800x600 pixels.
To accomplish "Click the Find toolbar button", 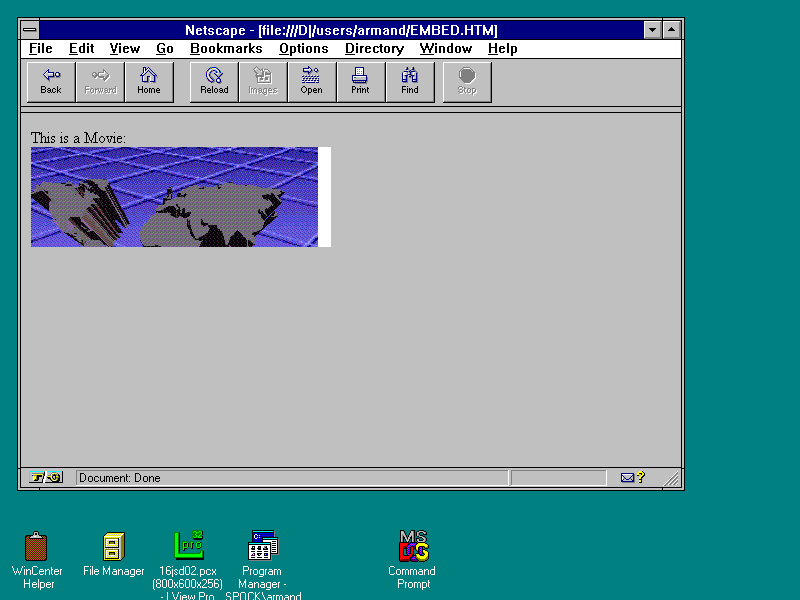I will pyautogui.click(x=410, y=82).
